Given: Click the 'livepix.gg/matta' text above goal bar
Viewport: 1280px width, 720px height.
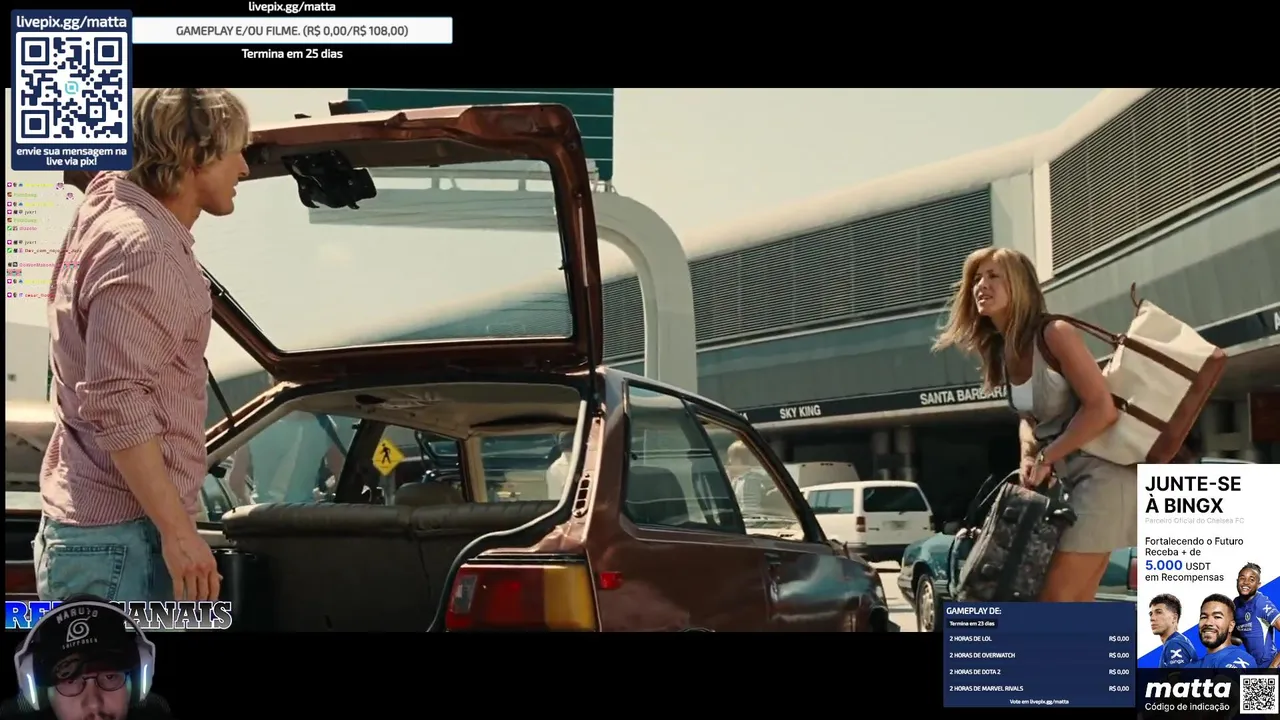Looking at the screenshot, I should click(x=292, y=7).
